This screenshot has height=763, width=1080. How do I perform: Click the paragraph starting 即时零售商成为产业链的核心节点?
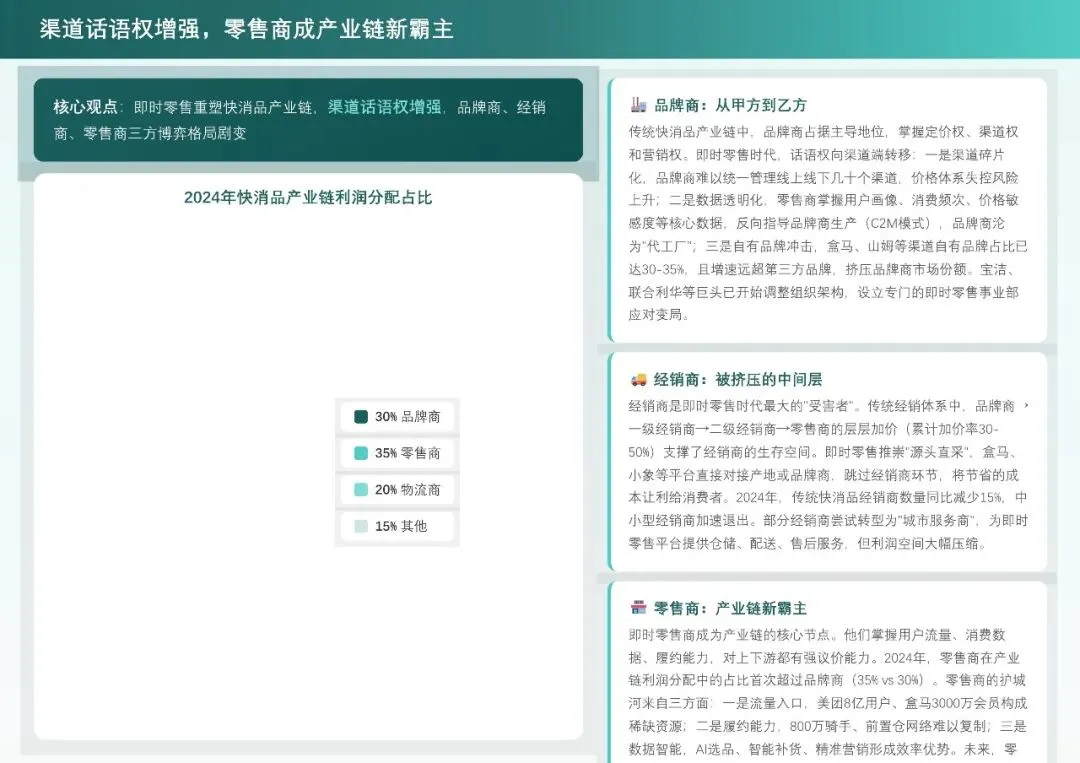(827, 692)
